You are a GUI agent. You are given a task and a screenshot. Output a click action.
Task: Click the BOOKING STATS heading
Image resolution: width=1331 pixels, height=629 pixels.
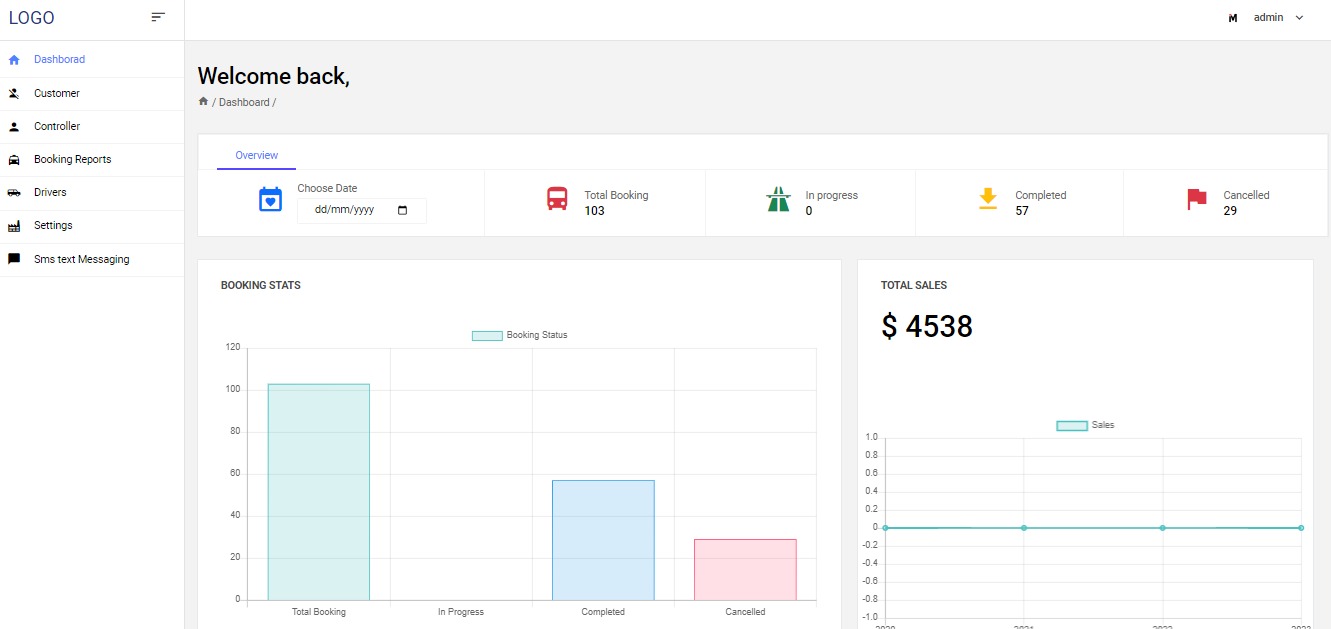tap(261, 285)
